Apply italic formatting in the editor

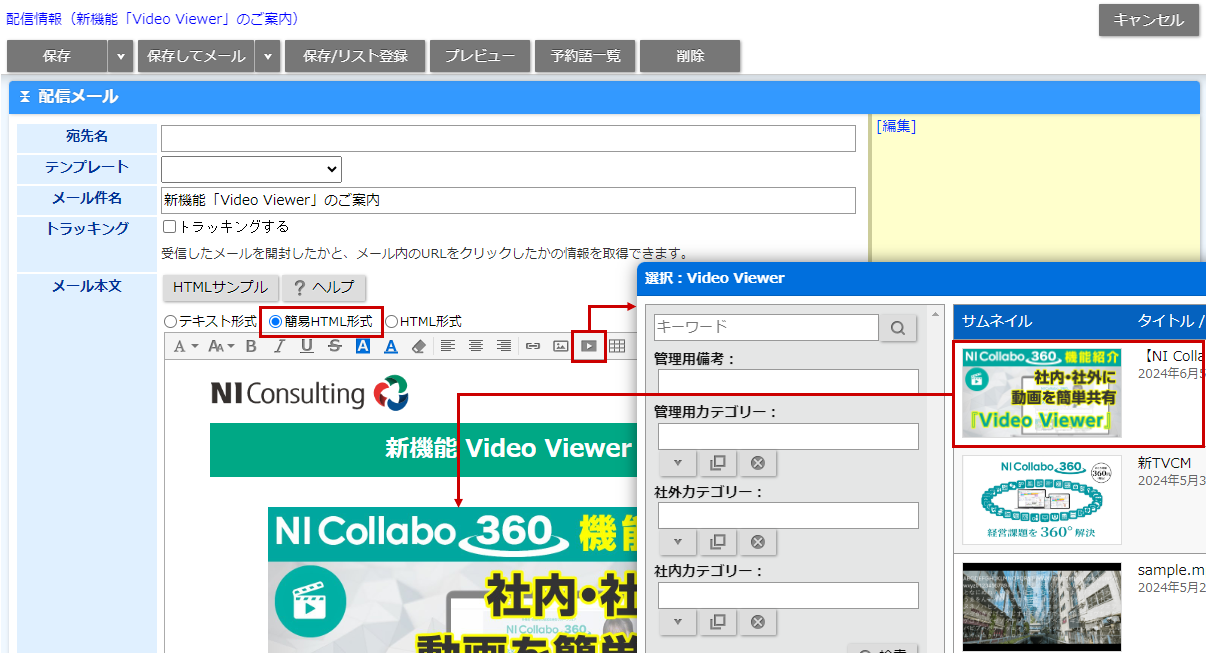[x=279, y=346]
